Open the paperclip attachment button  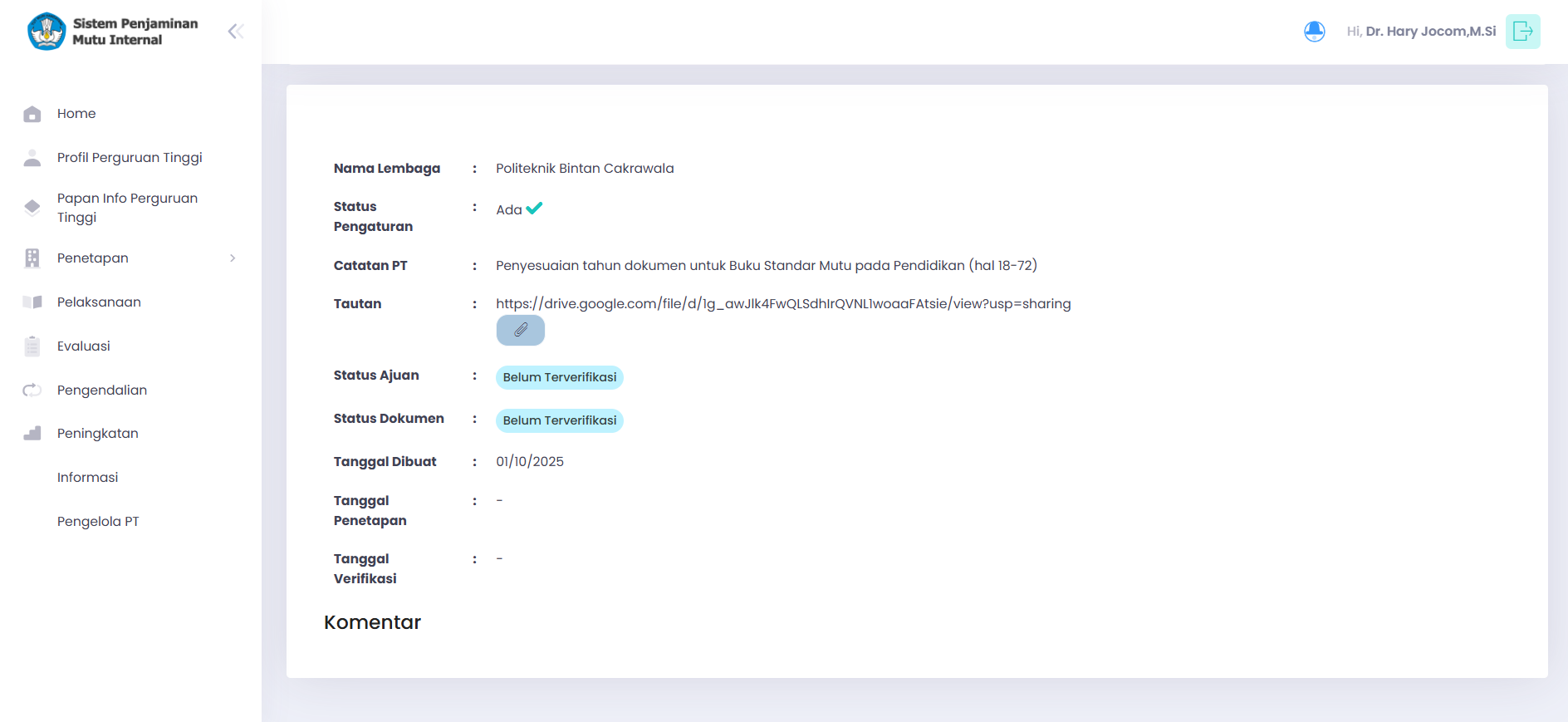pos(520,330)
